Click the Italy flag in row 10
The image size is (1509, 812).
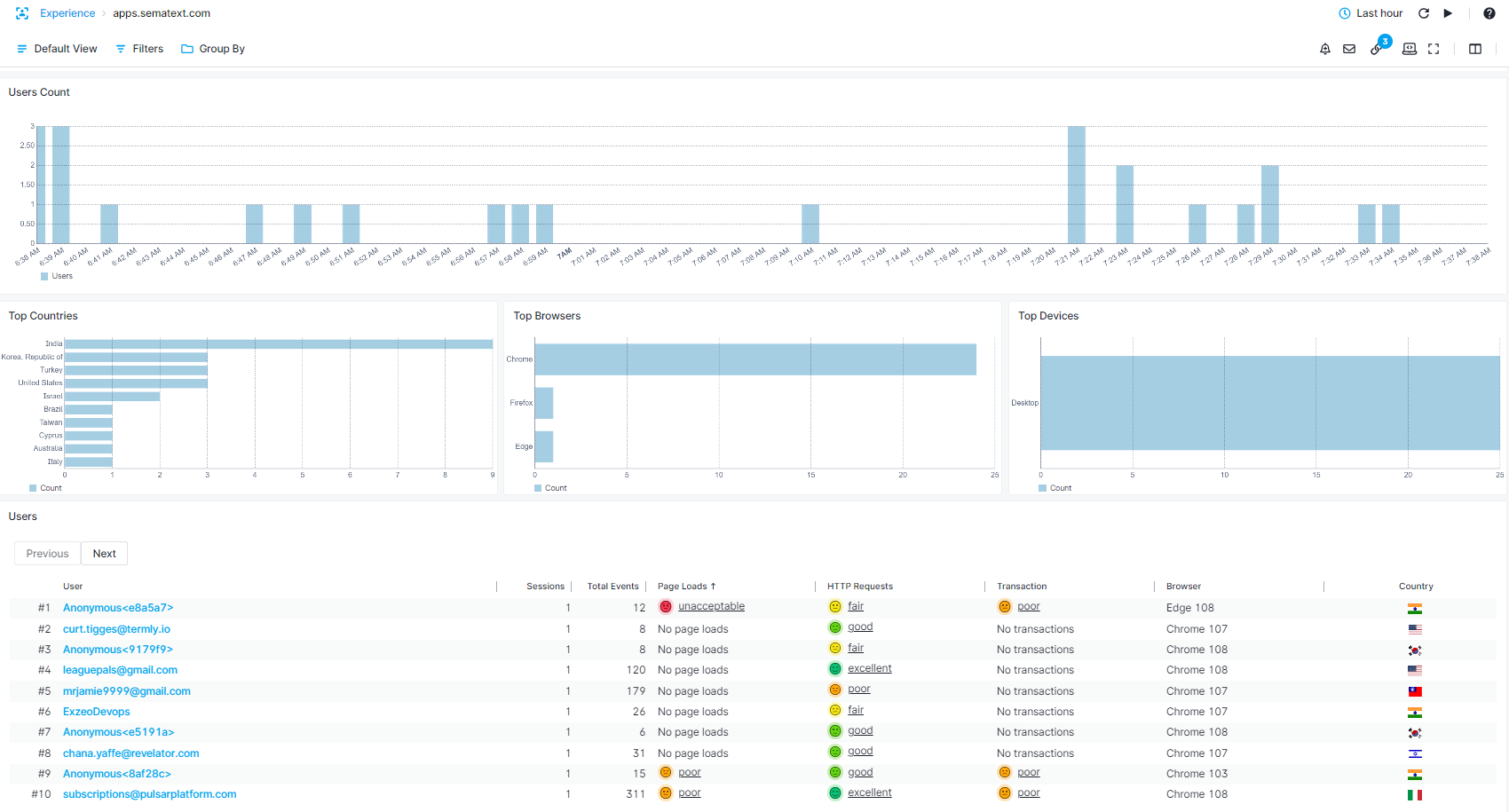(x=1415, y=795)
